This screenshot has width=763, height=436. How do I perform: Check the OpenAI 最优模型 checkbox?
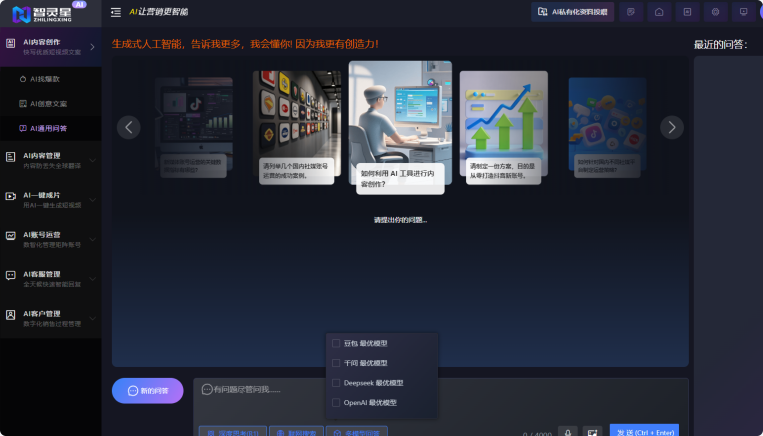coord(336,402)
